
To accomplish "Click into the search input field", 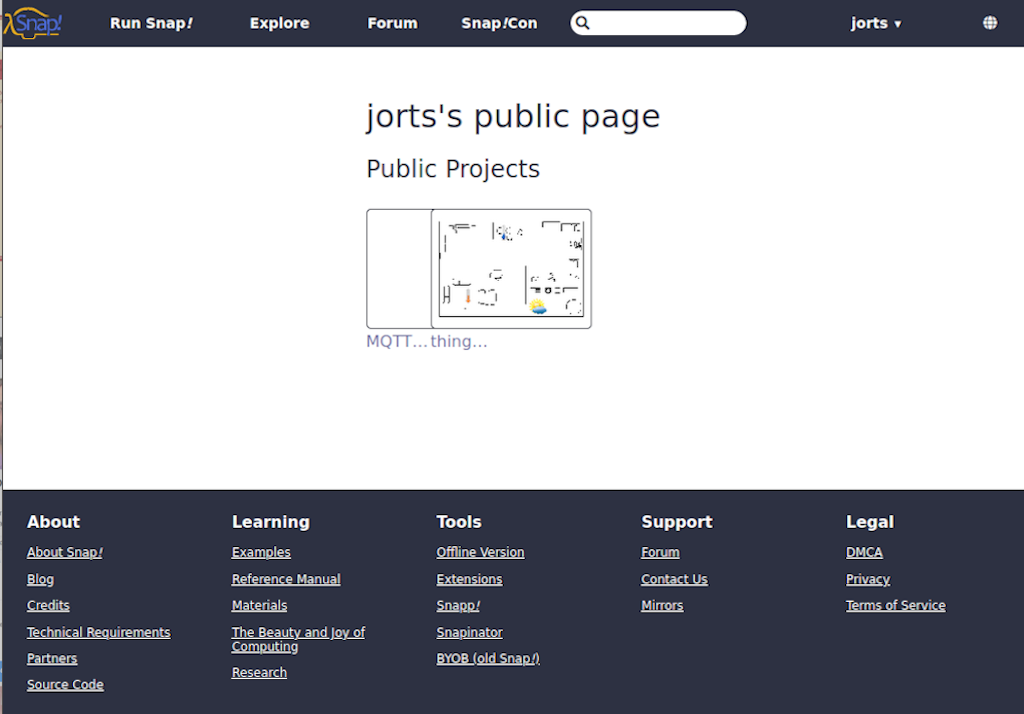I will point(658,23).
